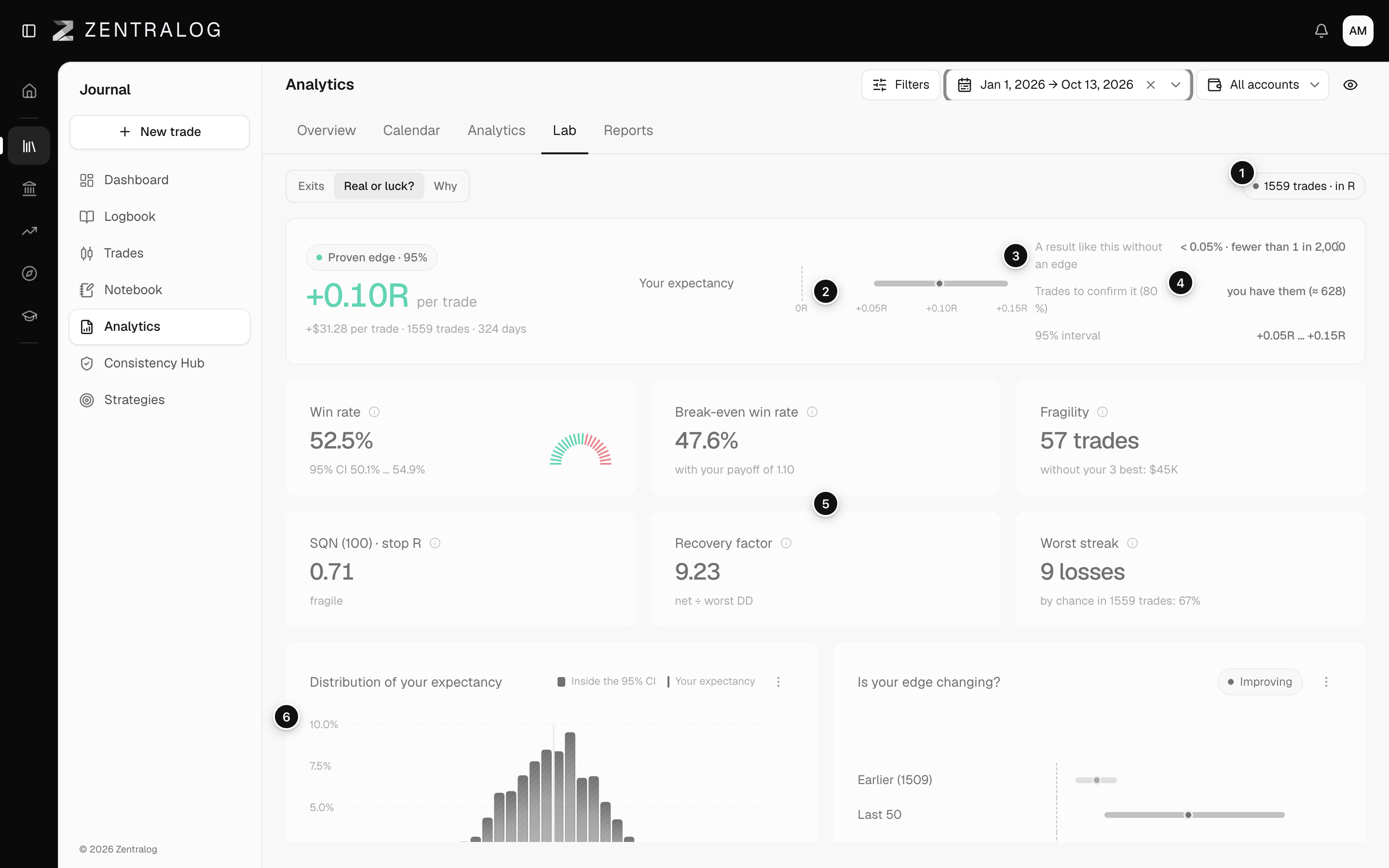Open the graduation cap icon in rail

pyautogui.click(x=29, y=316)
